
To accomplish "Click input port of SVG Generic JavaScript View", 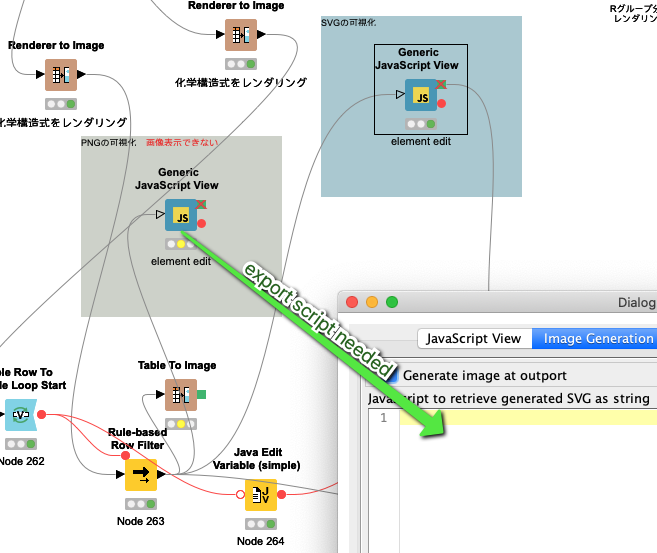I will 400,95.
